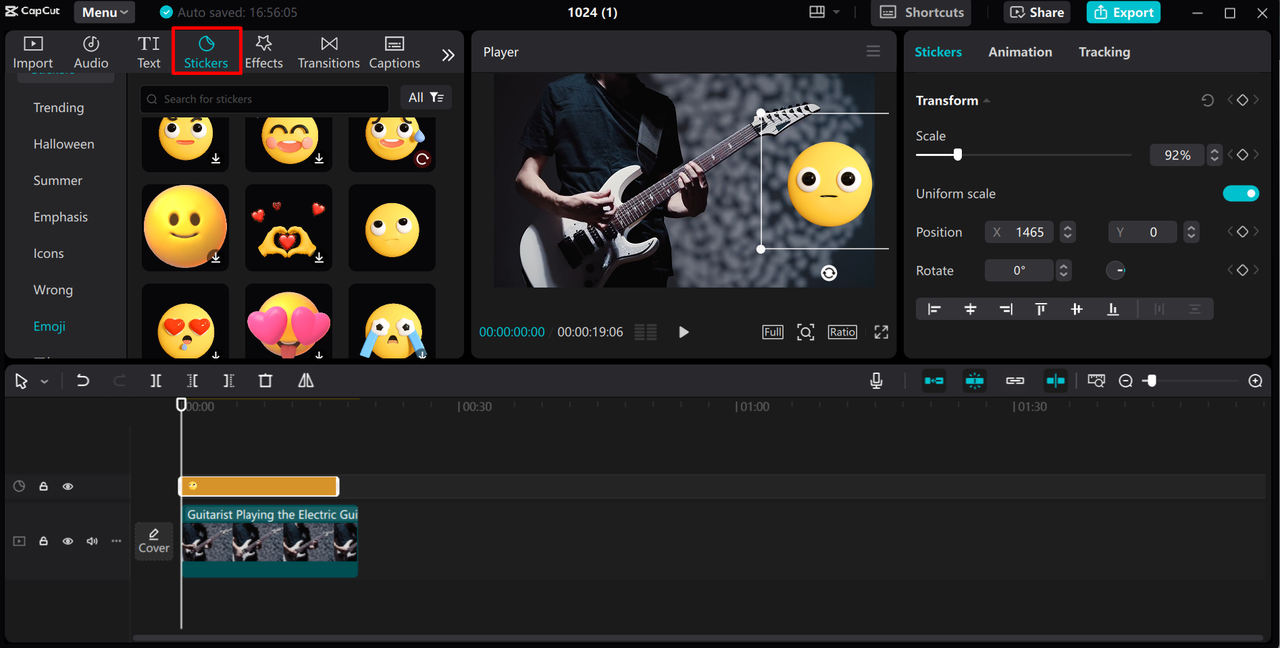This screenshot has height=648, width=1280.
Task: Select the Wrong sticker category
Action: pyautogui.click(x=53, y=290)
